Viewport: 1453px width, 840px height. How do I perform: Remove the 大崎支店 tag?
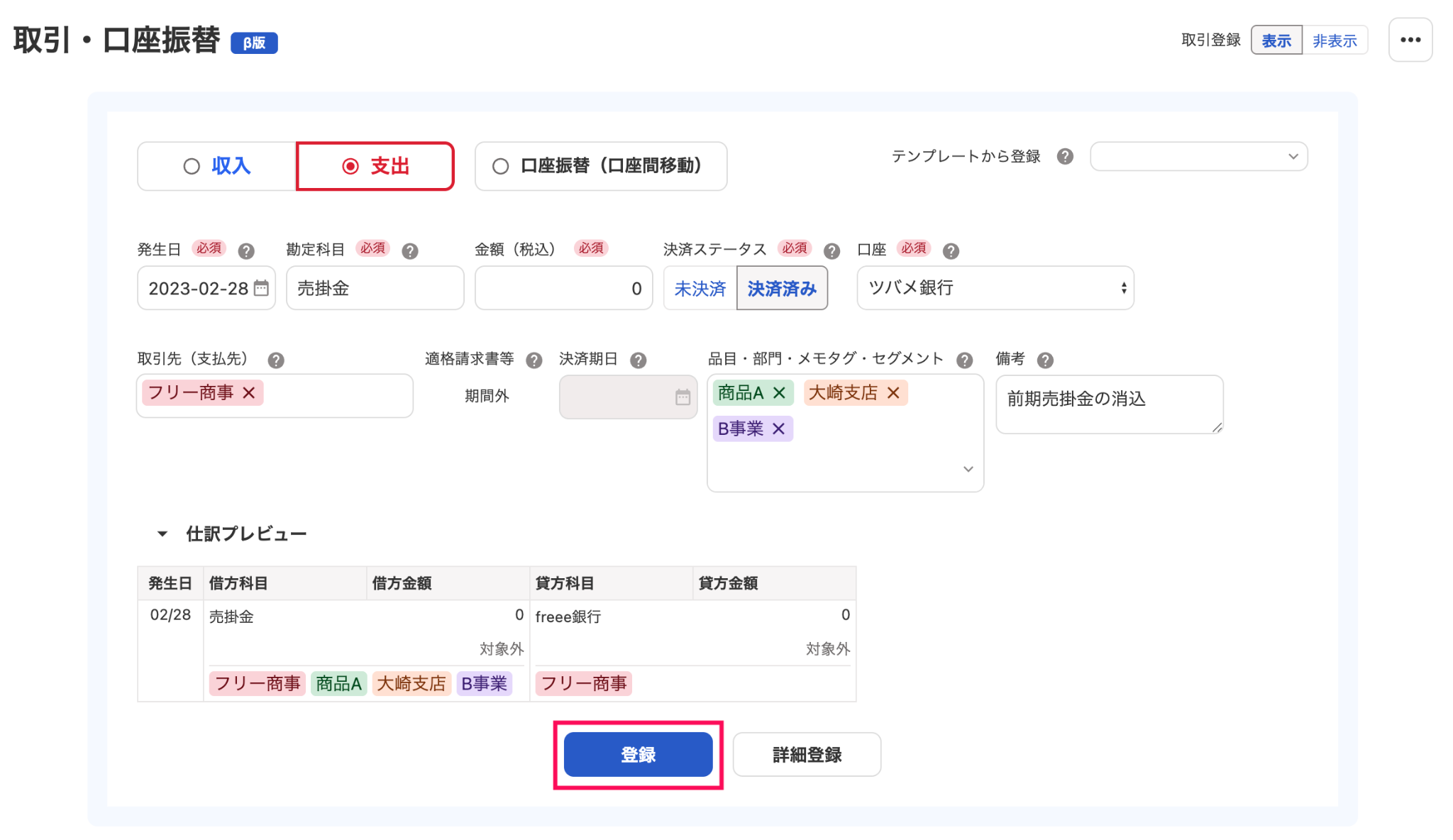point(893,393)
